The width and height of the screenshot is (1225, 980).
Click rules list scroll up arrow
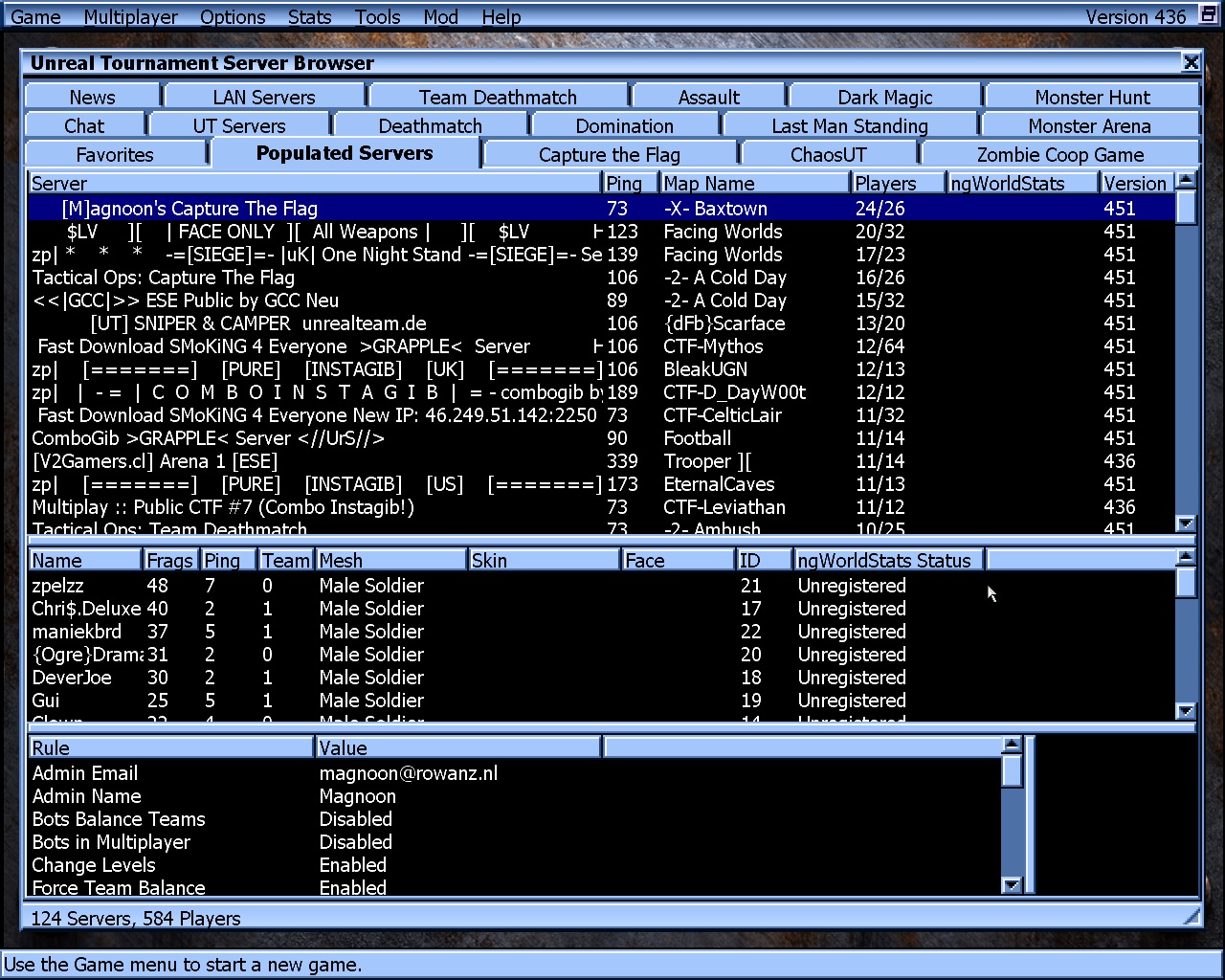click(1012, 745)
